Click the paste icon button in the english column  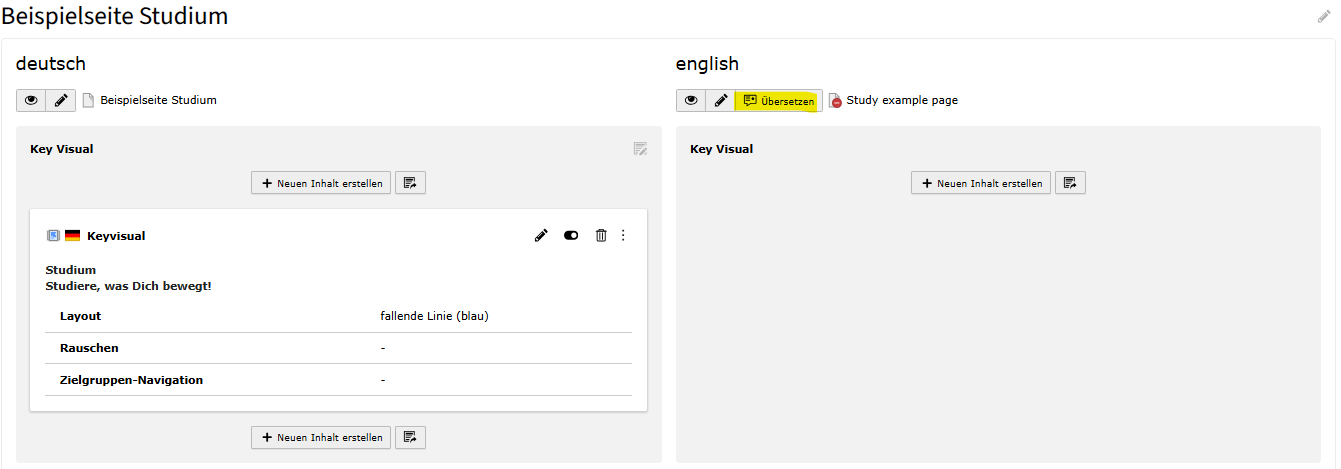tap(1070, 183)
